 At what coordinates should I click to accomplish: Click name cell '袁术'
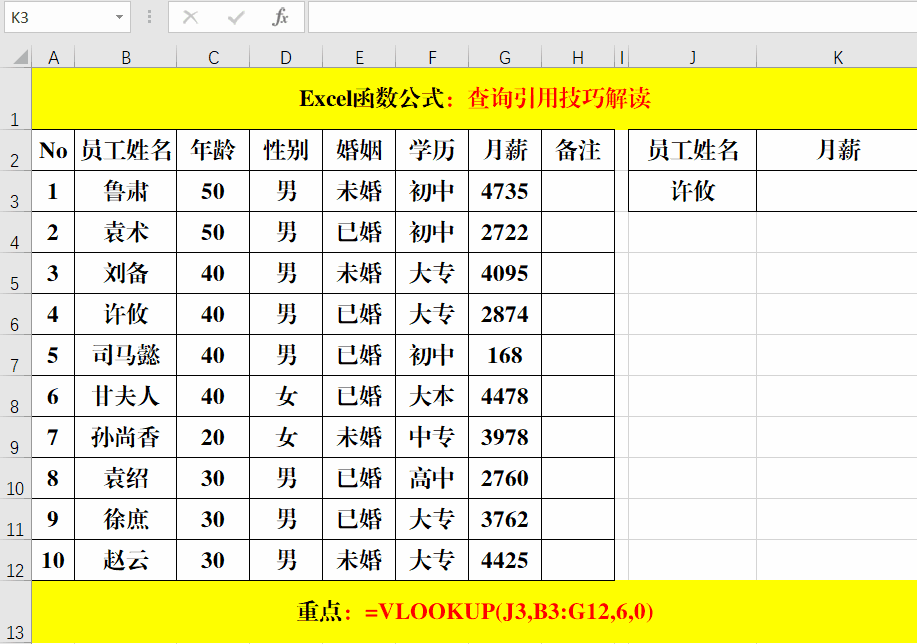[126, 232]
